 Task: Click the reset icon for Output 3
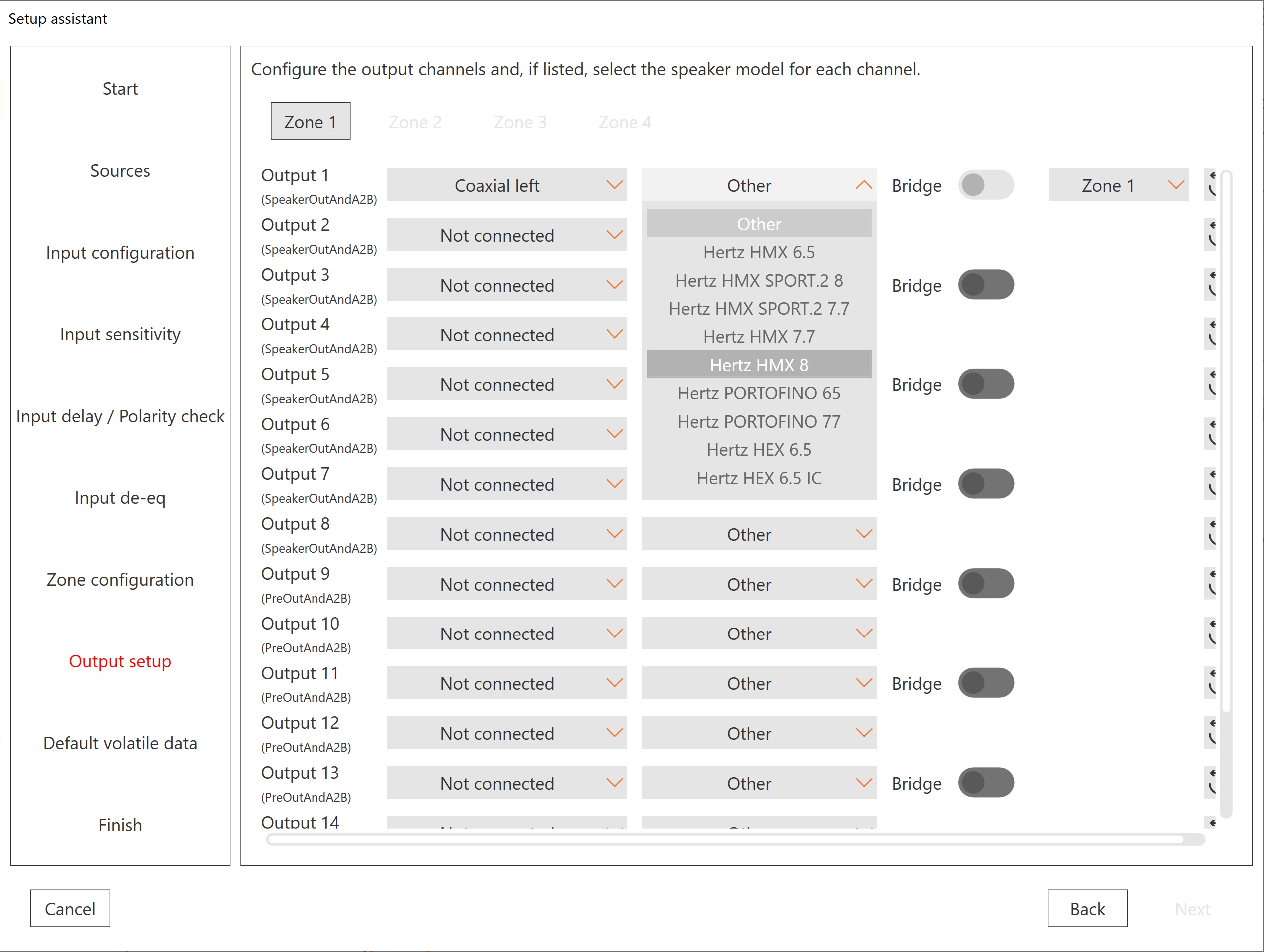point(1210,284)
